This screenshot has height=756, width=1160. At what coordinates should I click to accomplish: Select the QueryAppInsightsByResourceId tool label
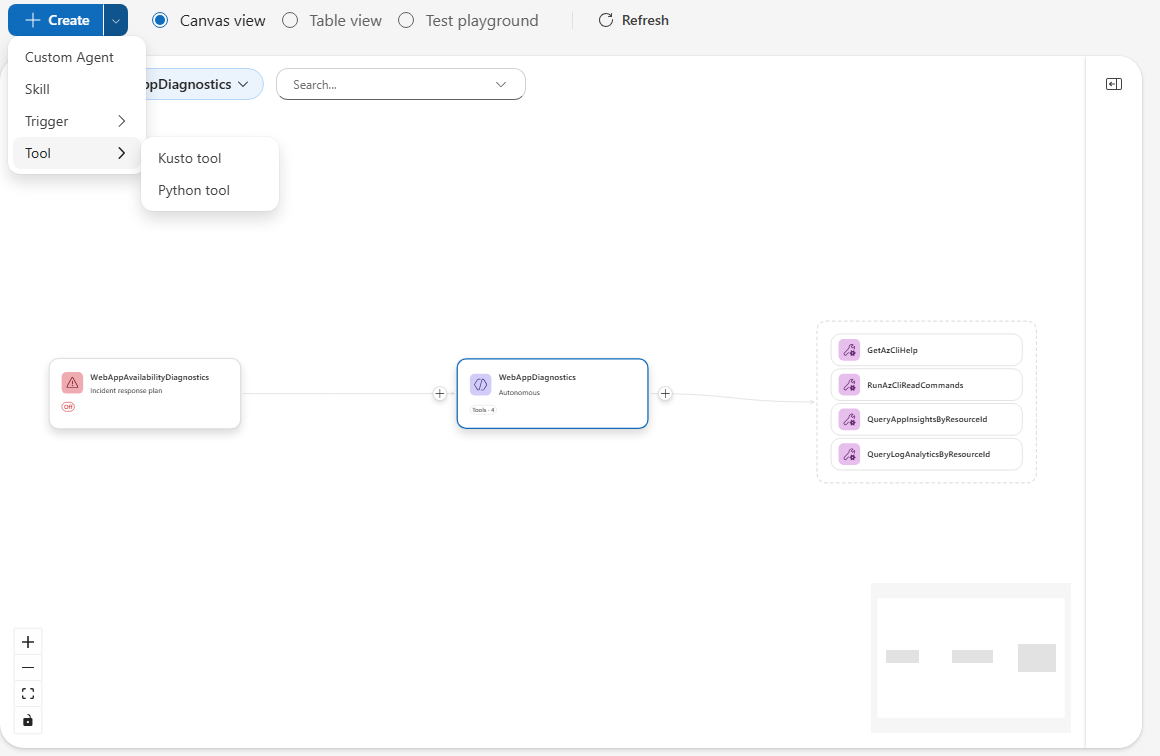click(927, 419)
